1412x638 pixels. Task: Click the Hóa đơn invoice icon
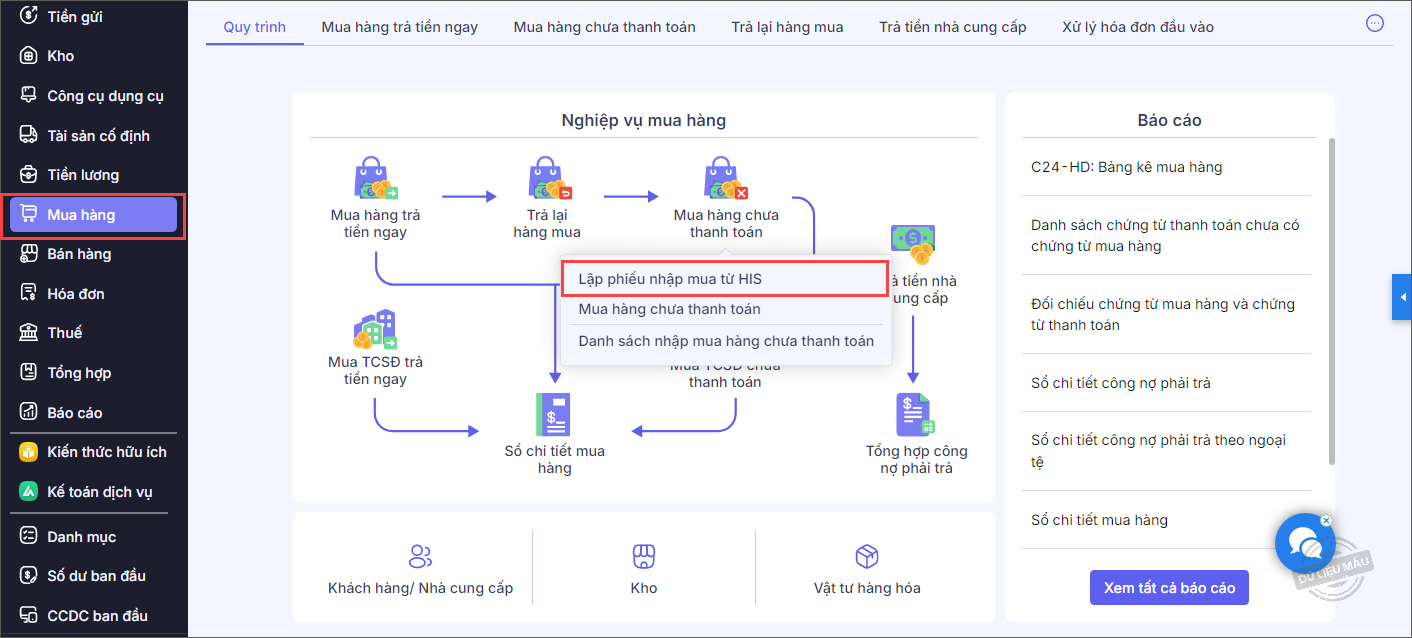(x=29, y=293)
